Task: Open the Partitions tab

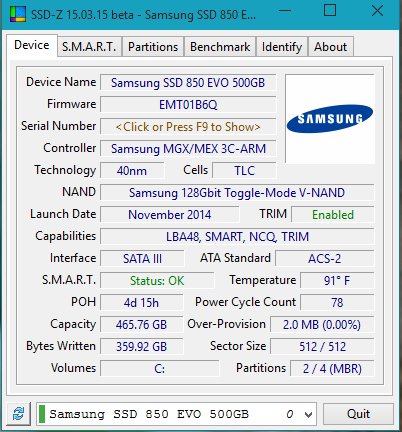Action: 153,47
